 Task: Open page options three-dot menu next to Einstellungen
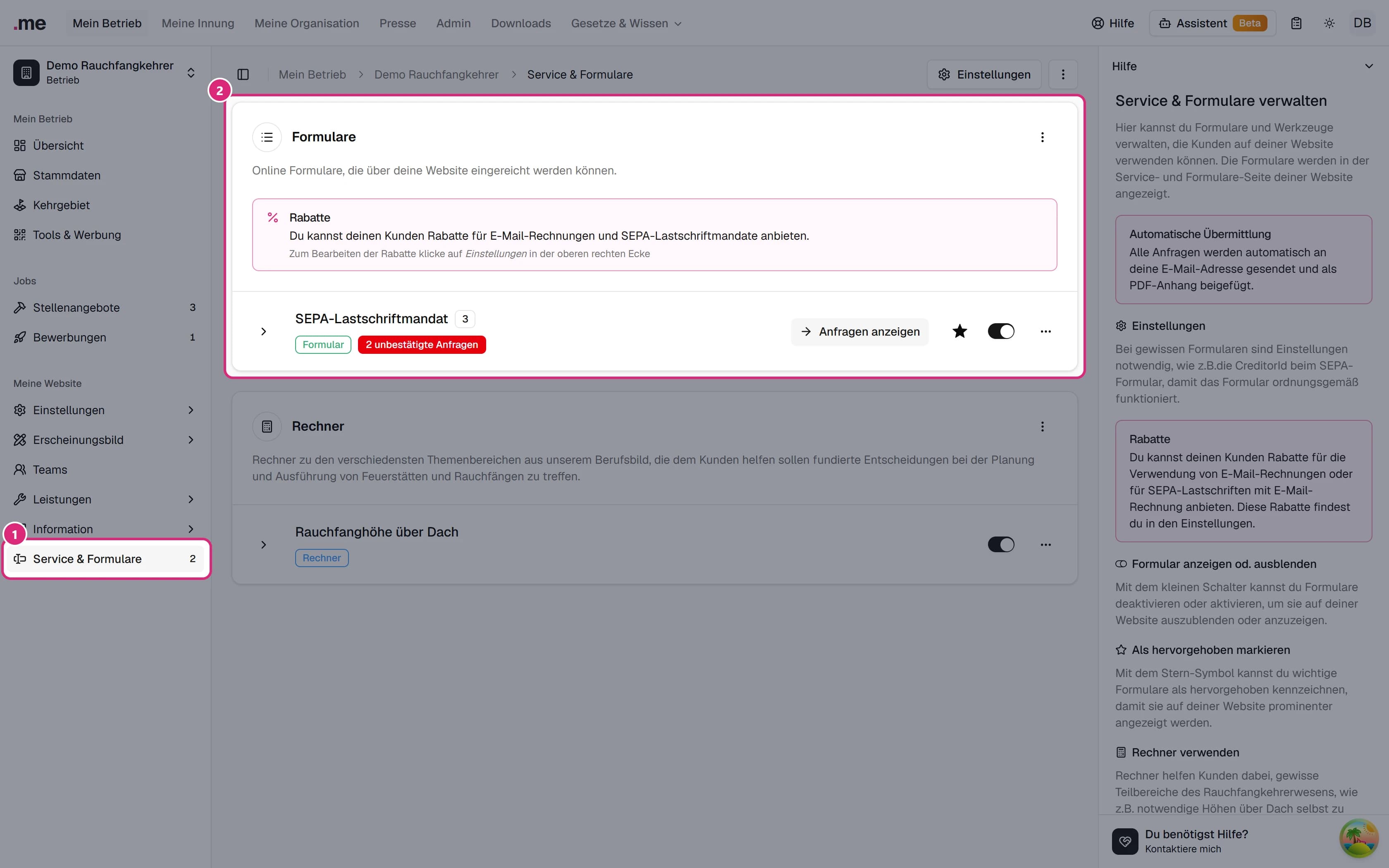point(1062,75)
